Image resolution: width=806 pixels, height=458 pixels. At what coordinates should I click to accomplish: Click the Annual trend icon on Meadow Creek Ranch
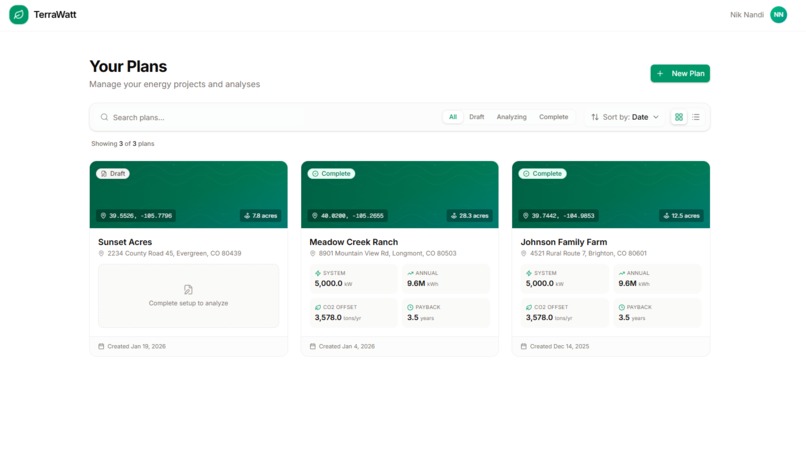410,273
